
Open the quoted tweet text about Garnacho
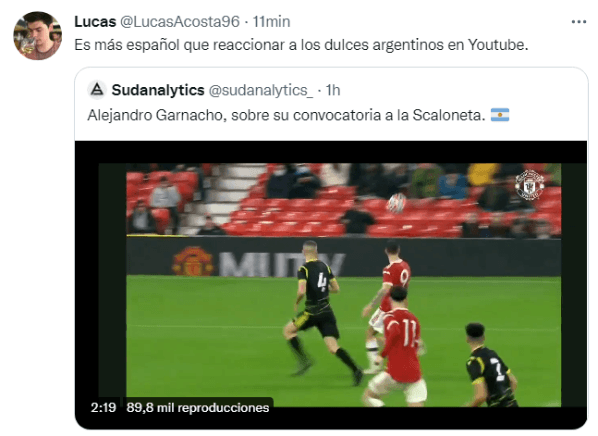286,115
